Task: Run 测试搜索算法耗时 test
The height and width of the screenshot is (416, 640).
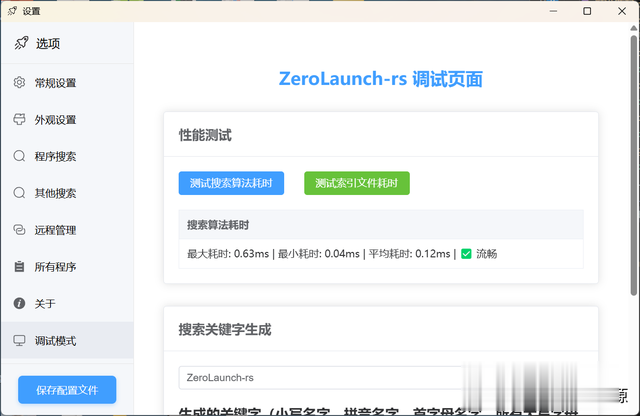Action: 231,183
